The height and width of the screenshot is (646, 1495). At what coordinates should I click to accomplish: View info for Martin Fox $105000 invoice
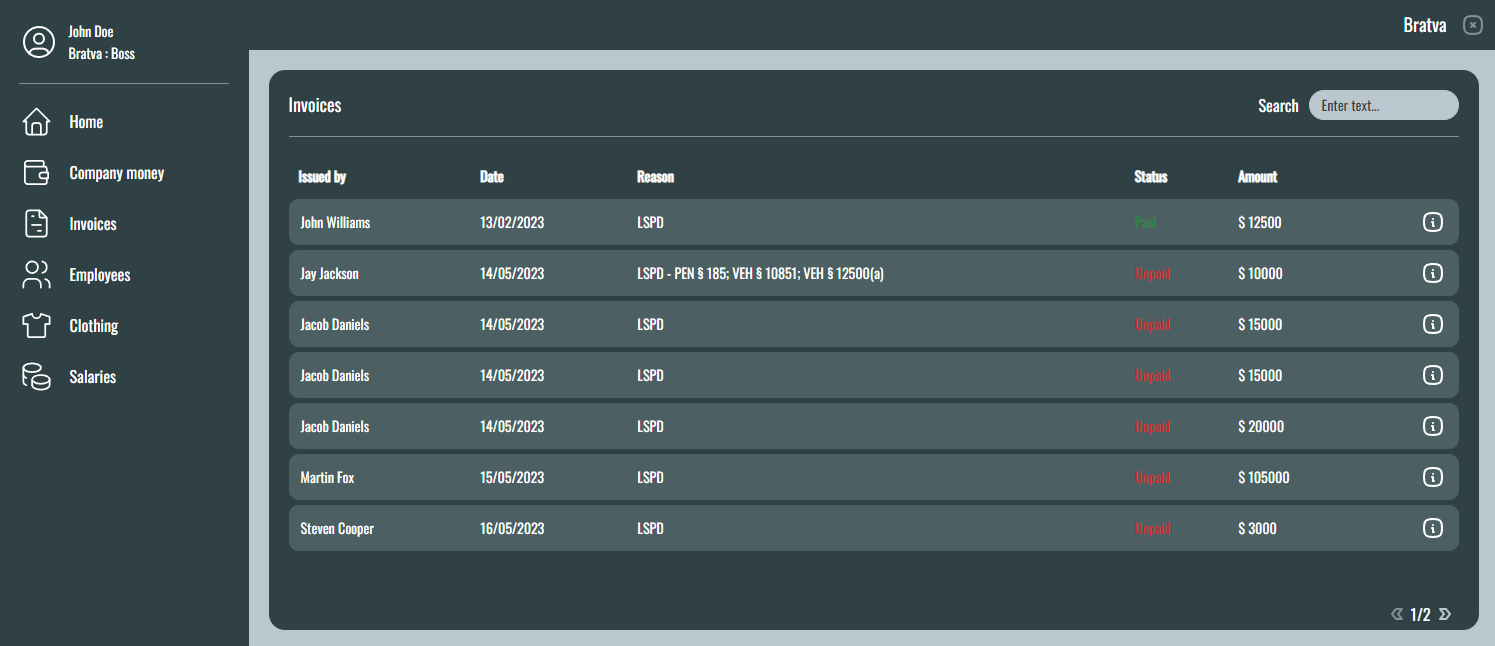click(1432, 477)
